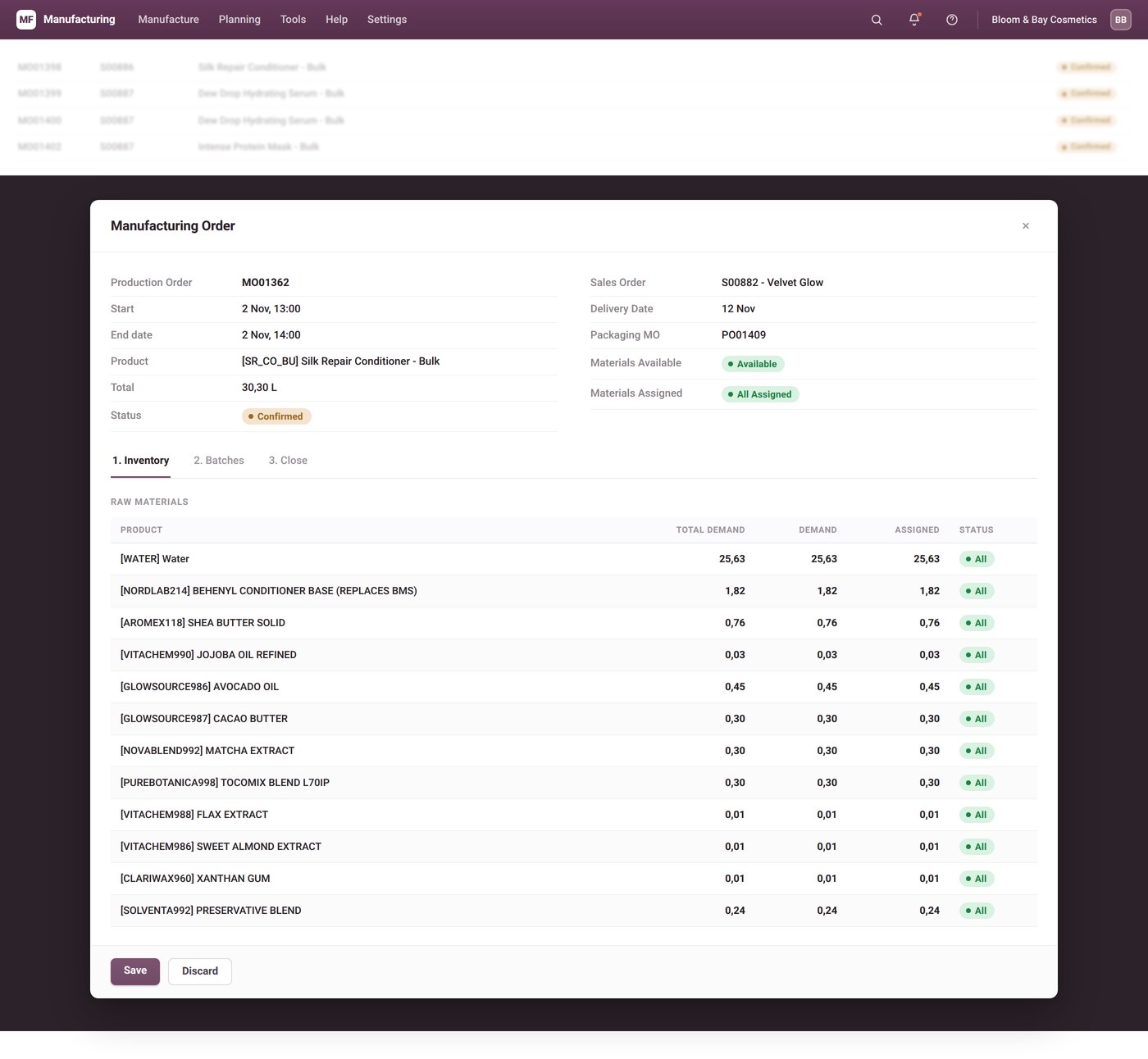Click the Delivery Date value 12 Nov

coord(738,309)
